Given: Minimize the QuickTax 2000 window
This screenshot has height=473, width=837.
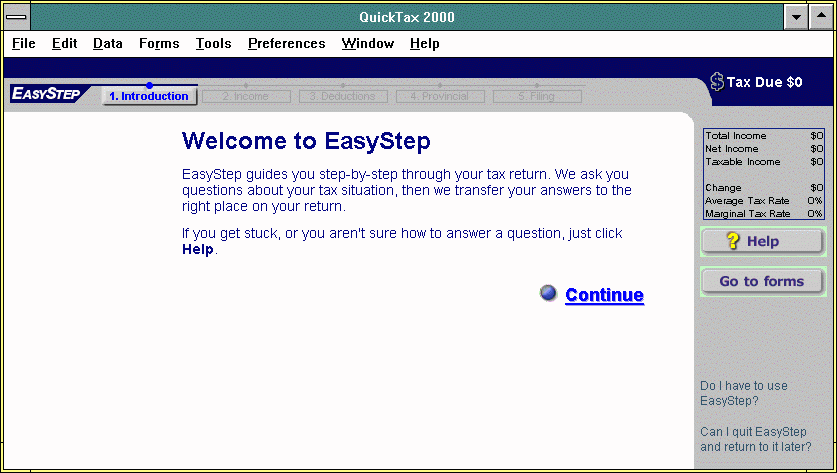Looking at the screenshot, I should (x=796, y=17).
